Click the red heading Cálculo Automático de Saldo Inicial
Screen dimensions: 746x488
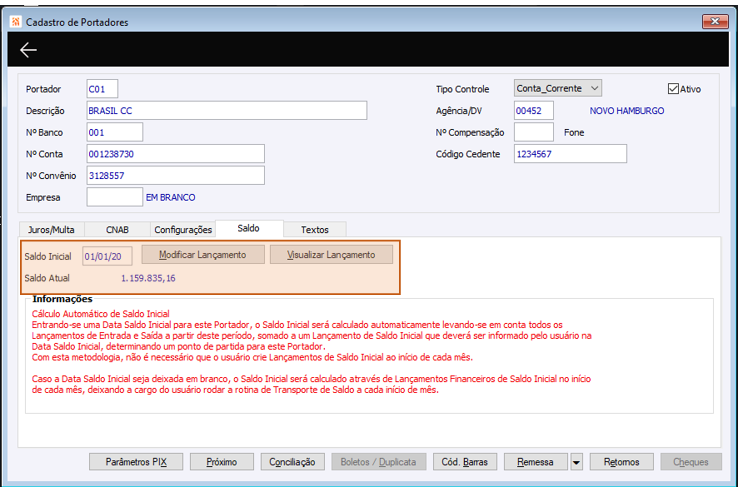(x=100, y=314)
